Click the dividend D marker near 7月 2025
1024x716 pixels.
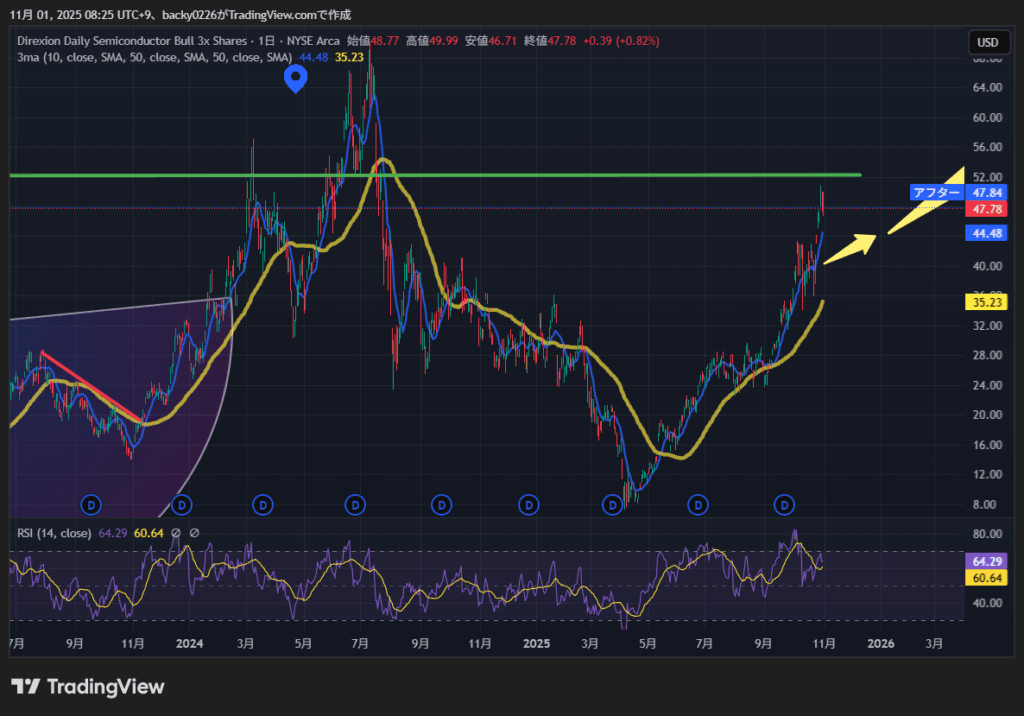(x=699, y=505)
